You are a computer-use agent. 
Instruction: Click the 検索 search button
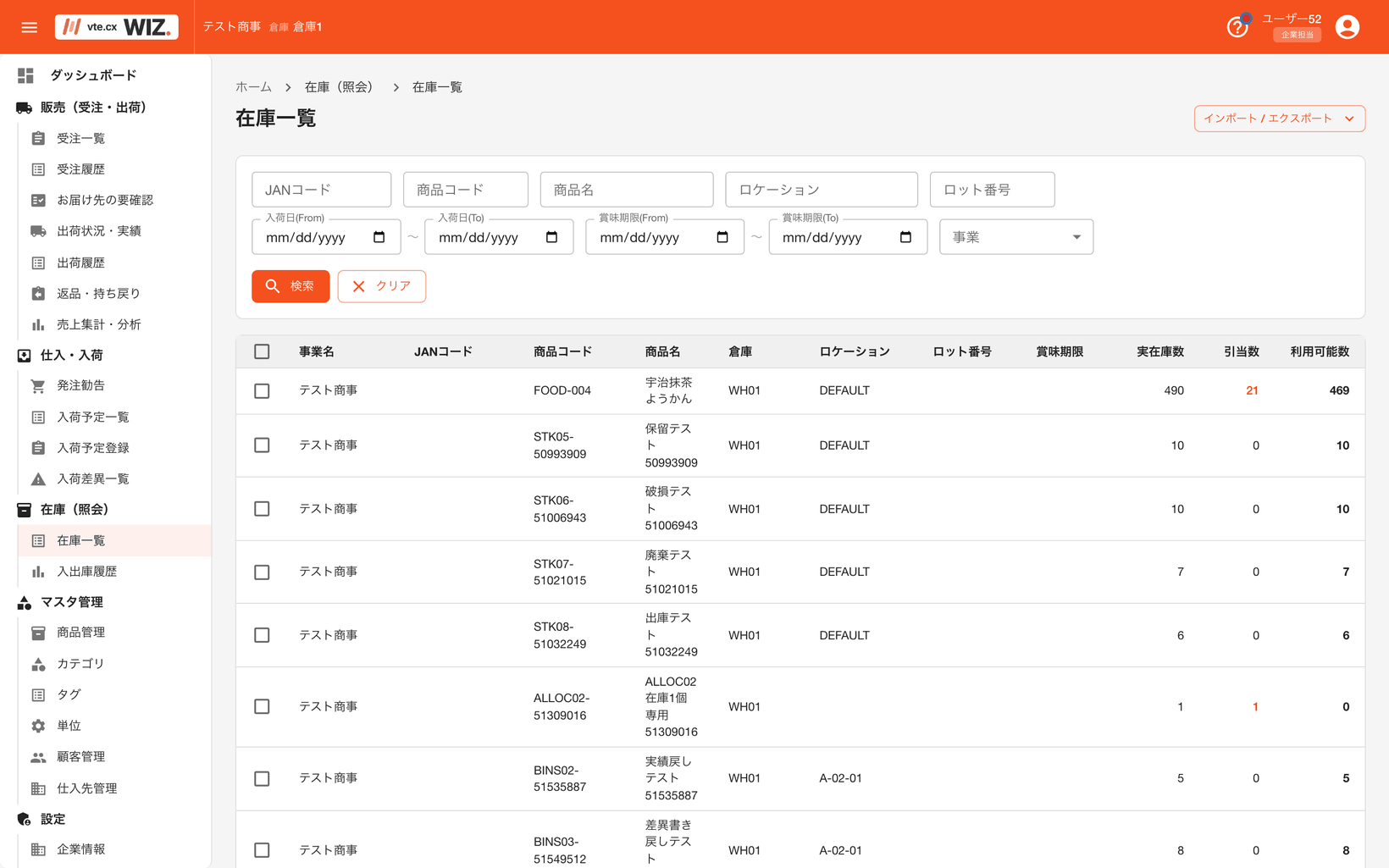(x=291, y=286)
